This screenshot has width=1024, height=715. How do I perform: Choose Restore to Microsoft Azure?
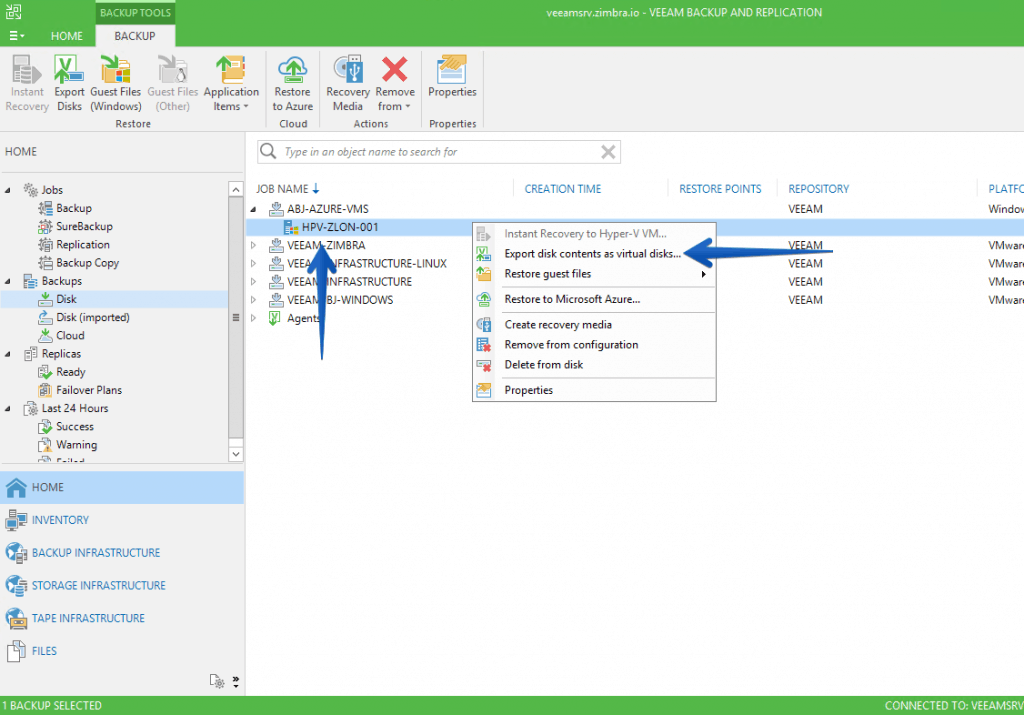[x=572, y=299]
